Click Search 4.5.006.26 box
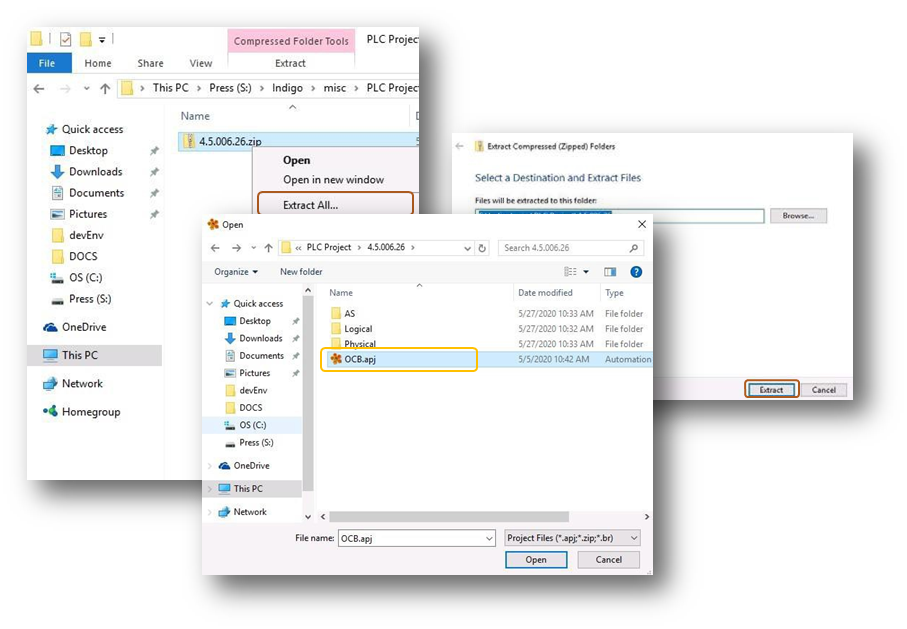The height and width of the screenshot is (629, 907). tap(570, 248)
